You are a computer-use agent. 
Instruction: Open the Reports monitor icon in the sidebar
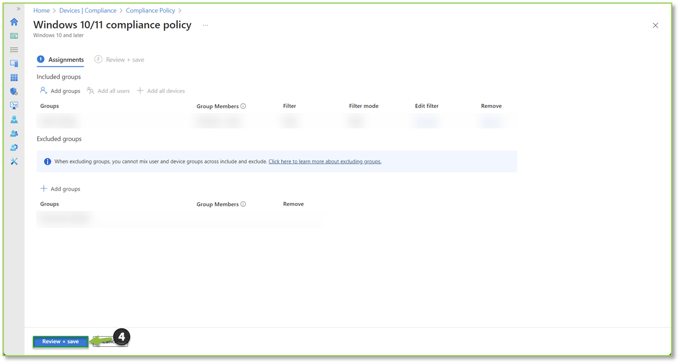(x=14, y=105)
